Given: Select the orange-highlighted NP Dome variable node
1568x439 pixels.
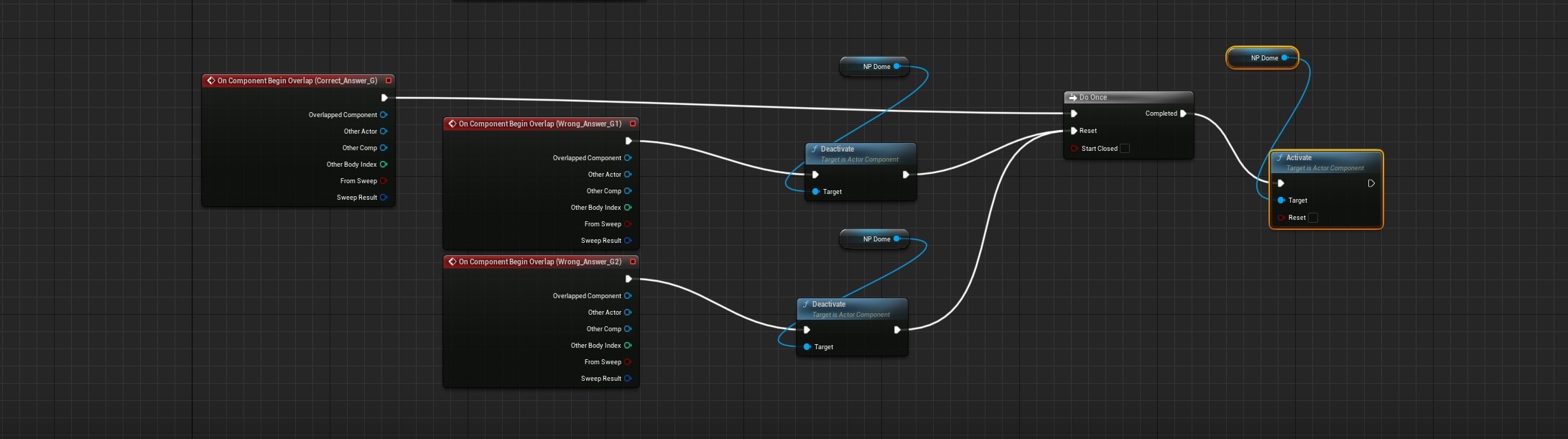Looking at the screenshot, I should [x=1262, y=58].
